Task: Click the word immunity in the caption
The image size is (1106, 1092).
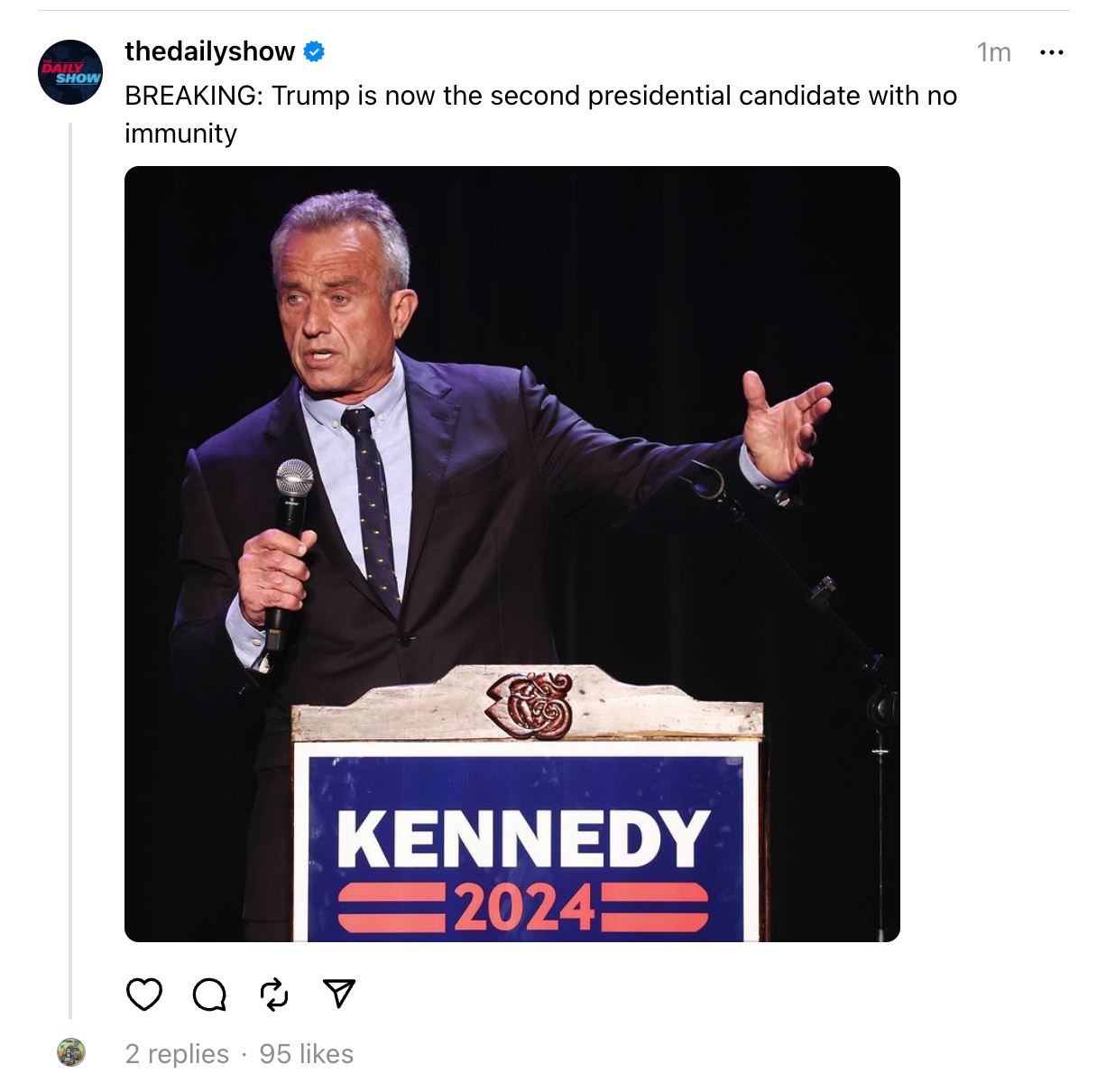Action: [x=180, y=134]
